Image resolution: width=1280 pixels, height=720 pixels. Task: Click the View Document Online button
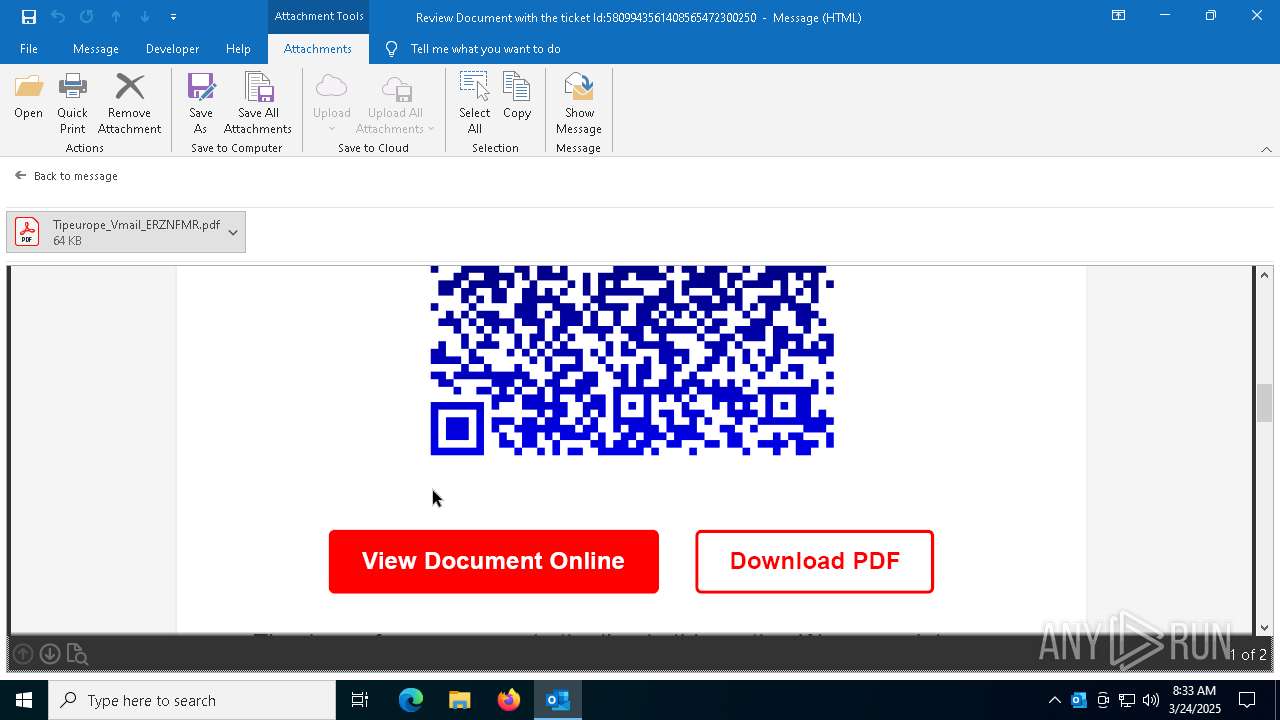pos(494,561)
